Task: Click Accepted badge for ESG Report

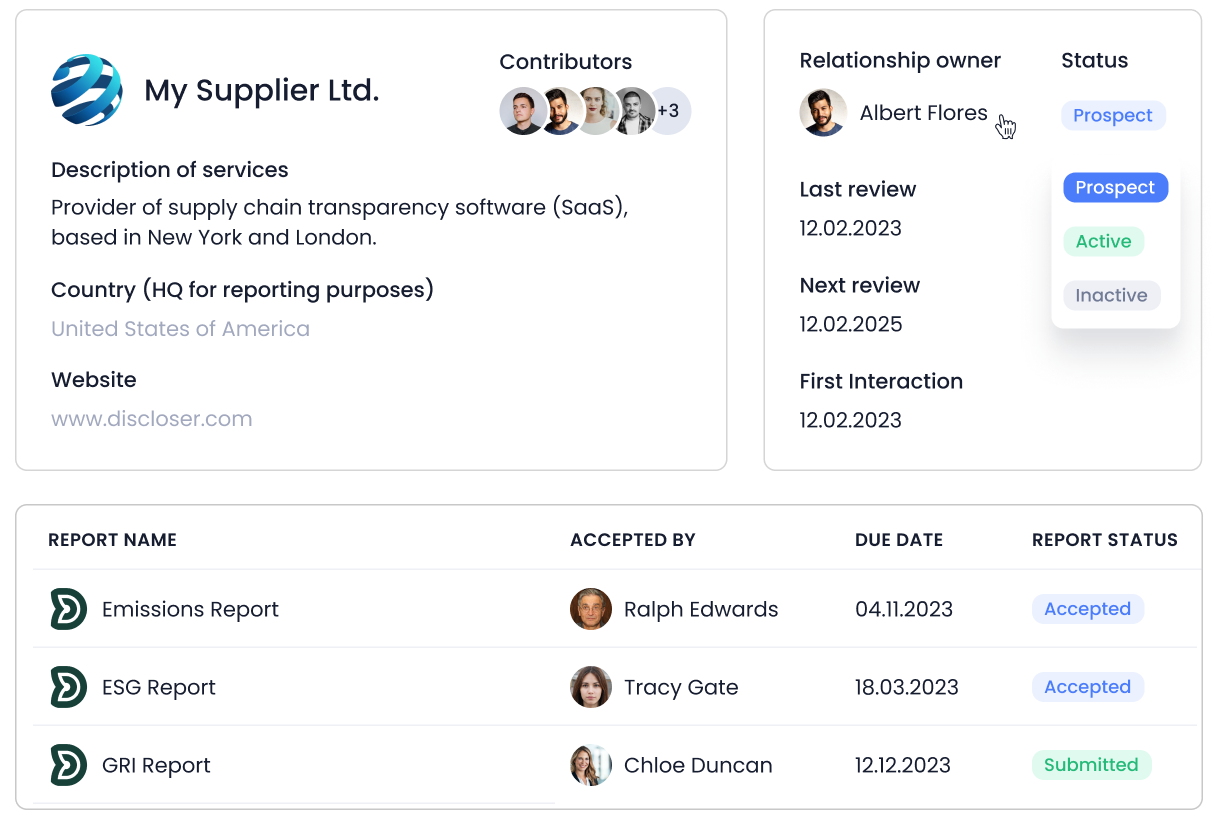Action: 1088,687
